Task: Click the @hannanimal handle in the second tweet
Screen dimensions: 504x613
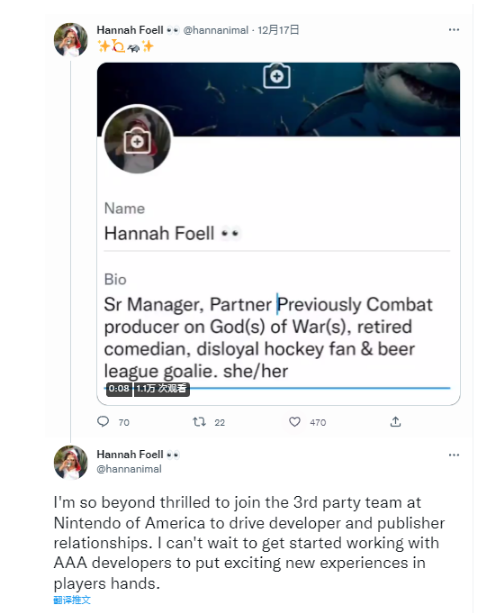Action: click(129, 469)
